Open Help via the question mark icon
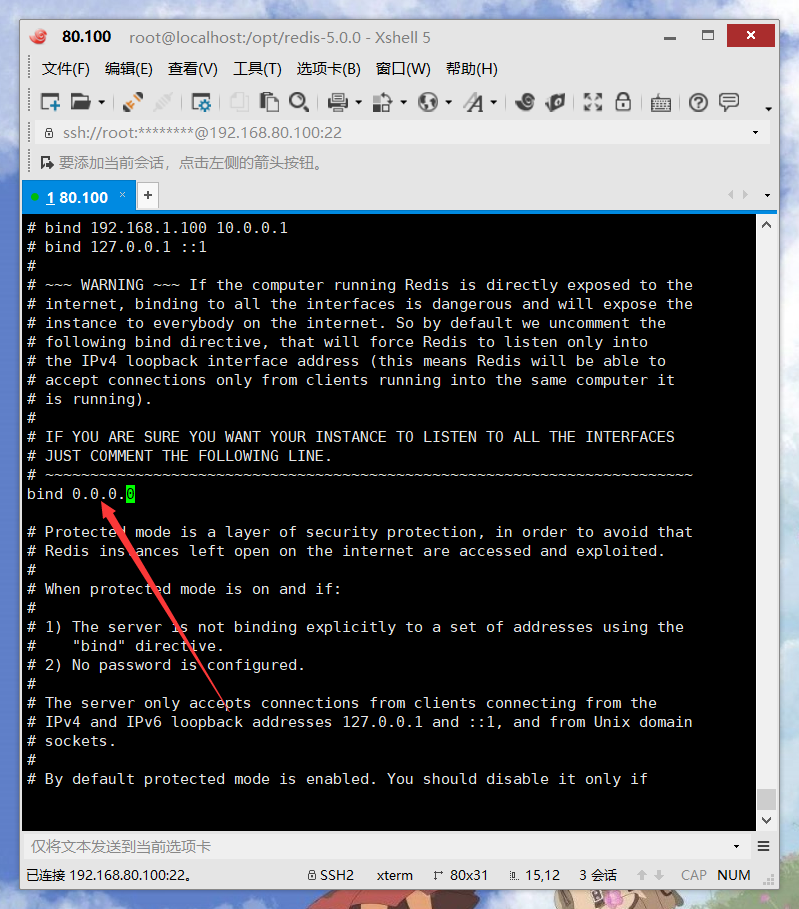The height and width of the screenshot is (909, 799). tap(699, 103)
